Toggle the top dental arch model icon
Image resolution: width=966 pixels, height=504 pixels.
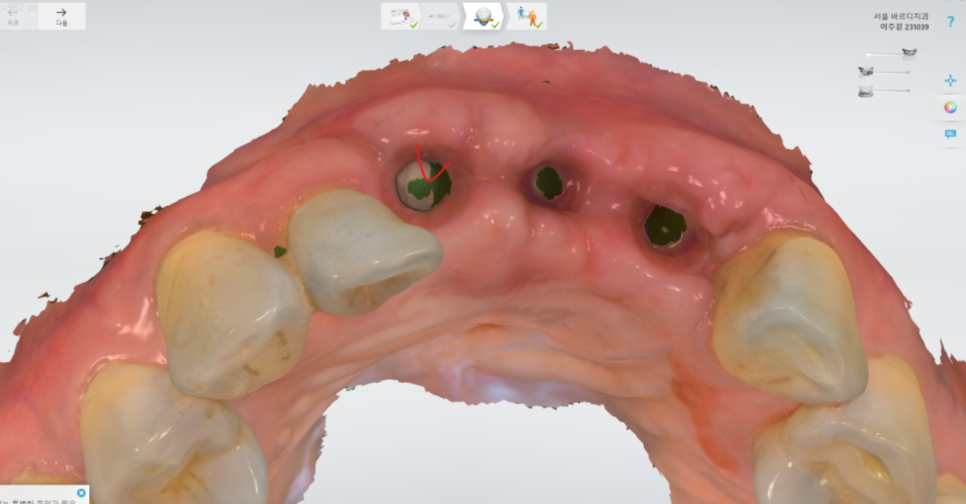click(x=909, y=53)
